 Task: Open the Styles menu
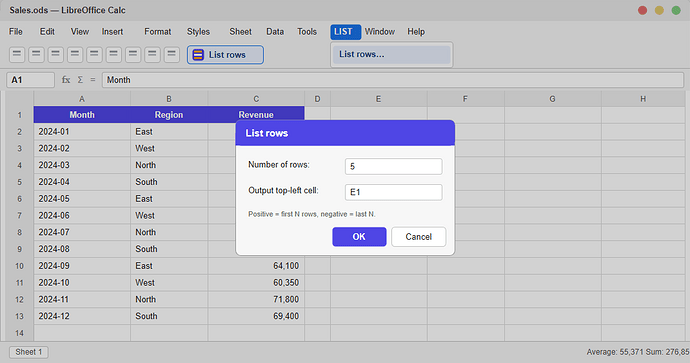tap(198, 32)
